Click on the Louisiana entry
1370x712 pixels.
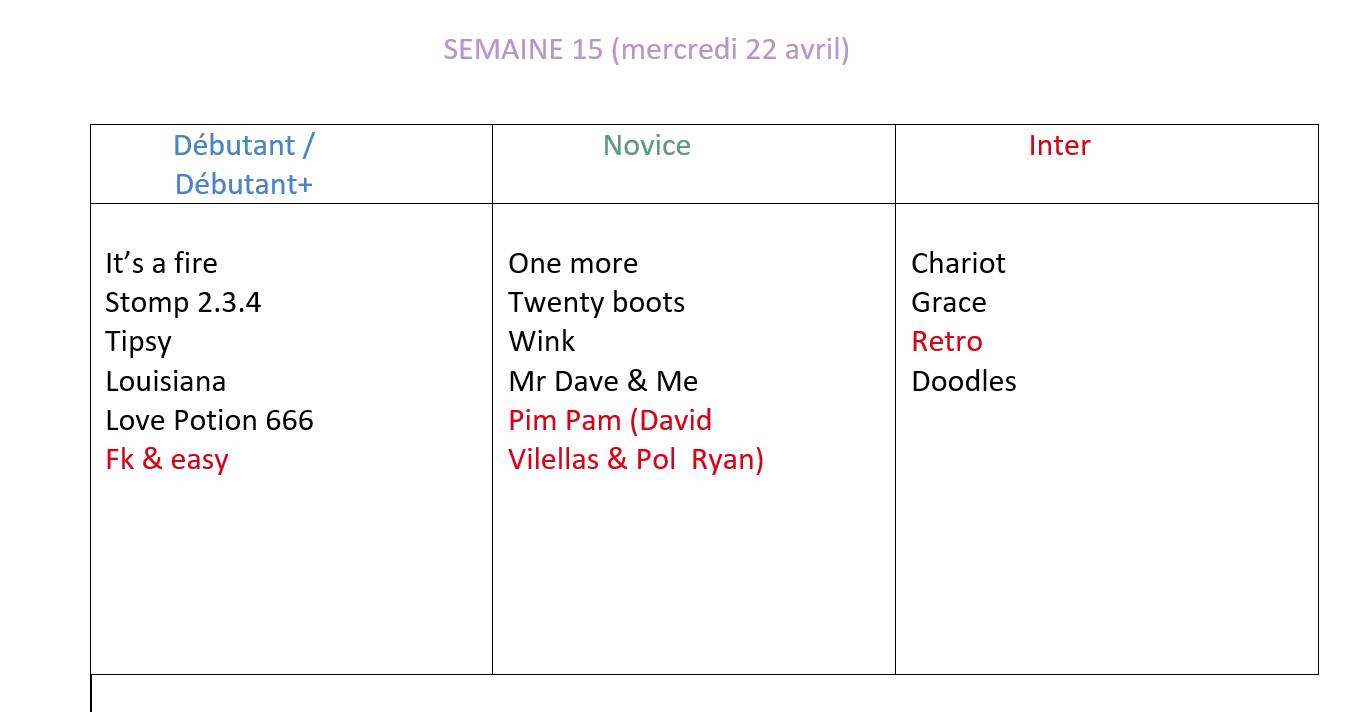[165, 381]
